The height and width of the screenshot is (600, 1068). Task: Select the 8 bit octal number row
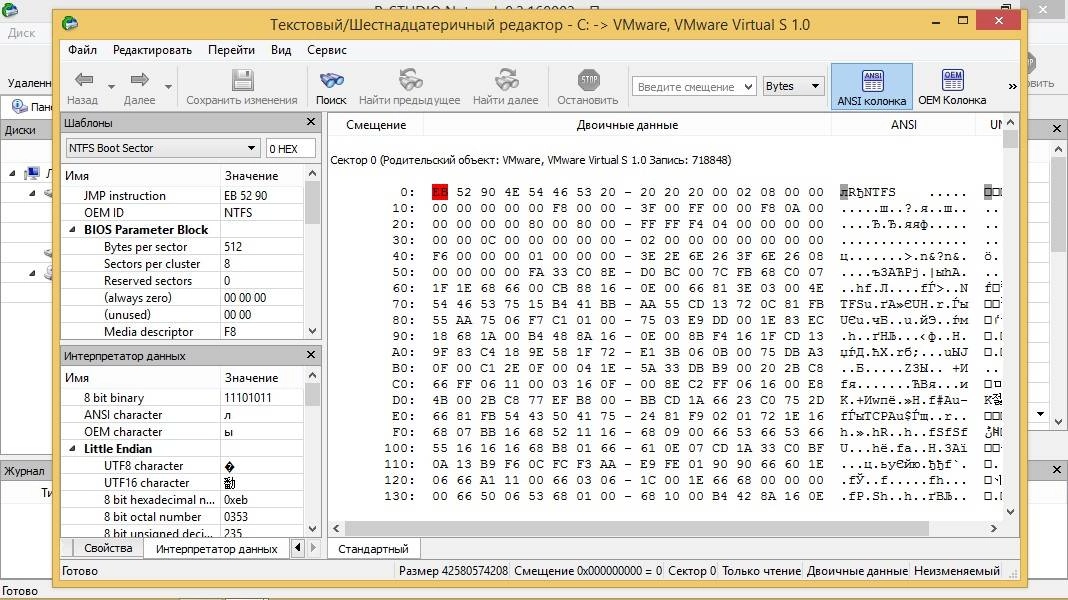pos(183,517)
